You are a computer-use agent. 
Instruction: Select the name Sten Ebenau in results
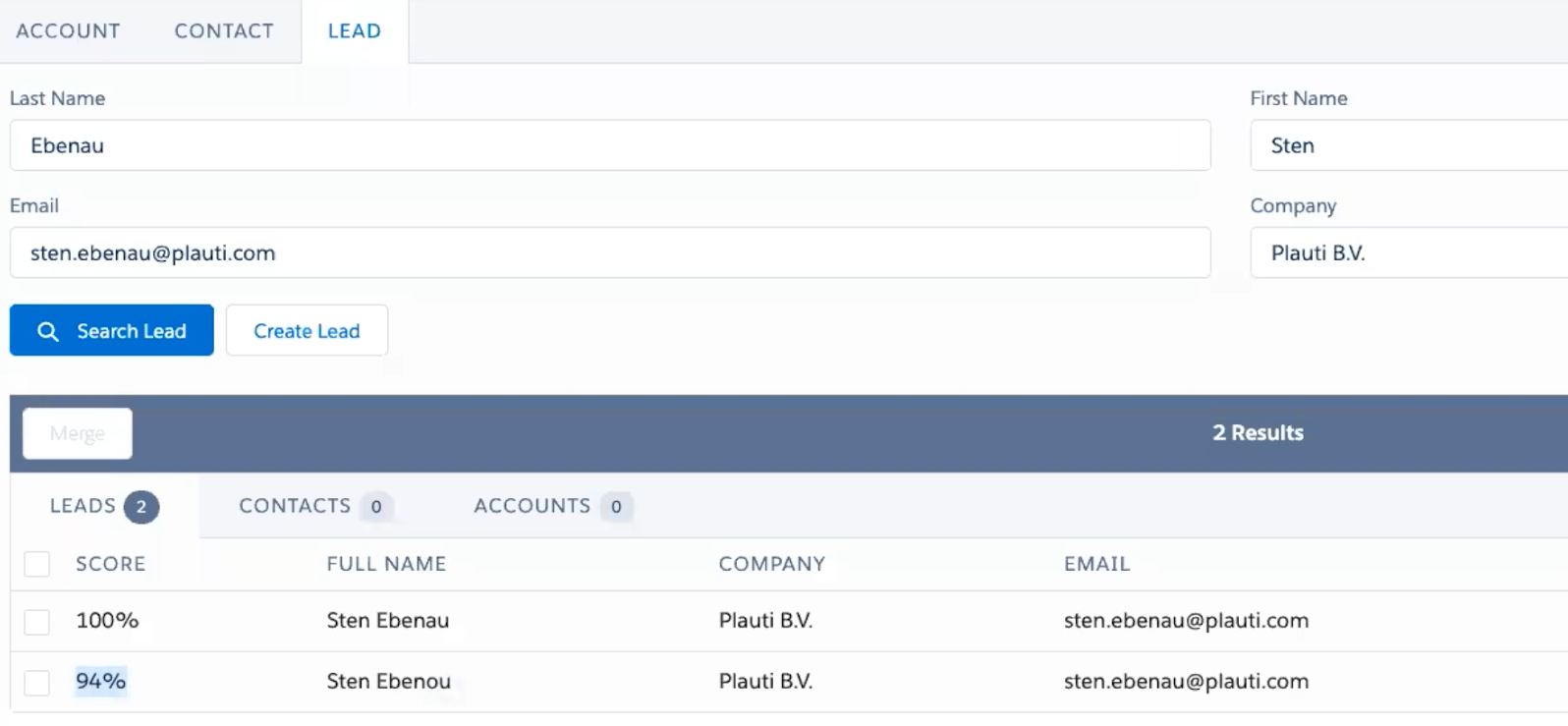[388, 620]
